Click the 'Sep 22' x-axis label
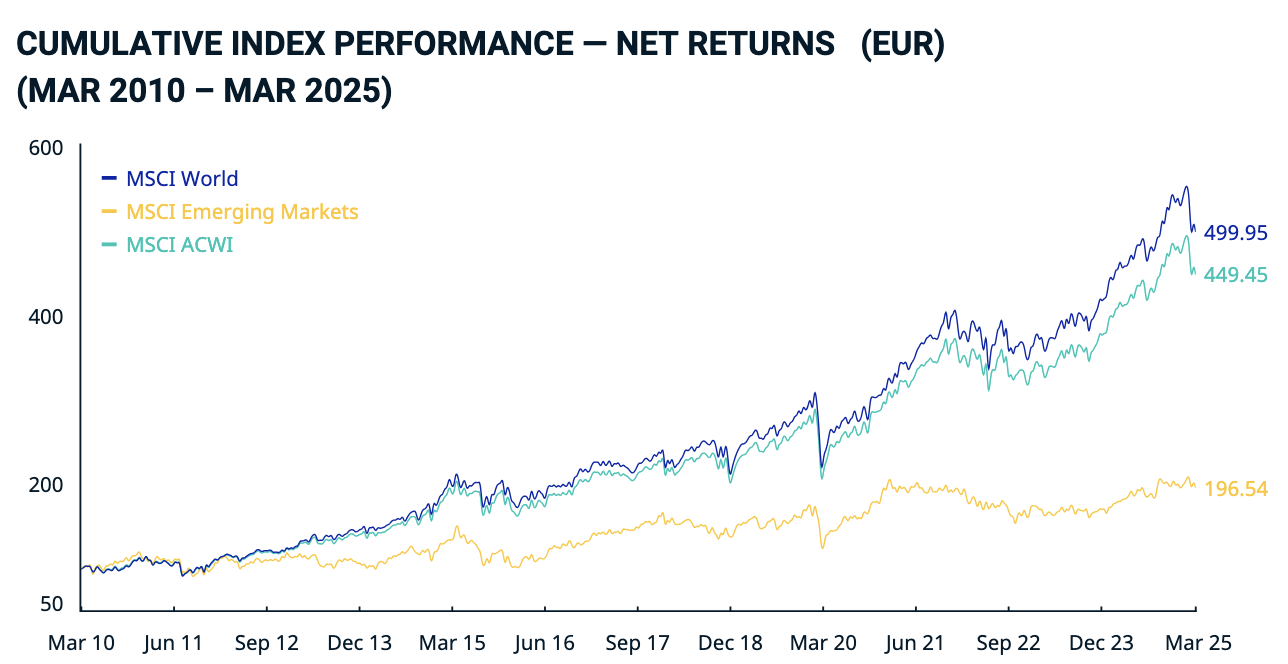The width and height of the screenshot is (1288, 664). pyautogui.click(x=1008, y=642)
